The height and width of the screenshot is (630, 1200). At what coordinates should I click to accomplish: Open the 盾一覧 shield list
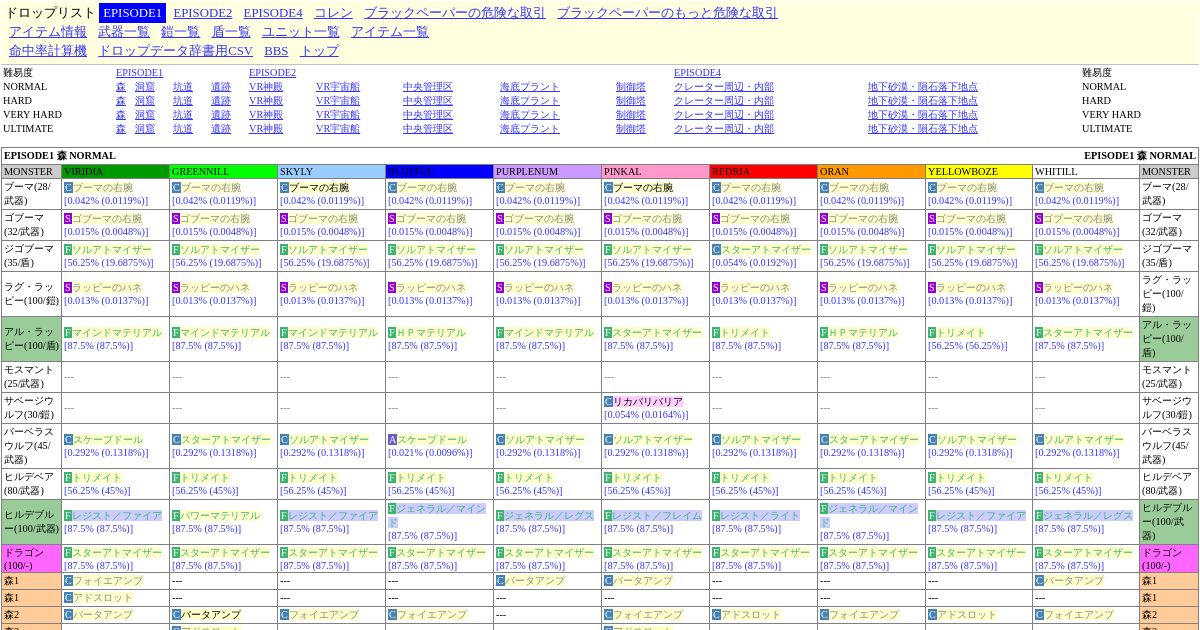[x=231, y=32]
